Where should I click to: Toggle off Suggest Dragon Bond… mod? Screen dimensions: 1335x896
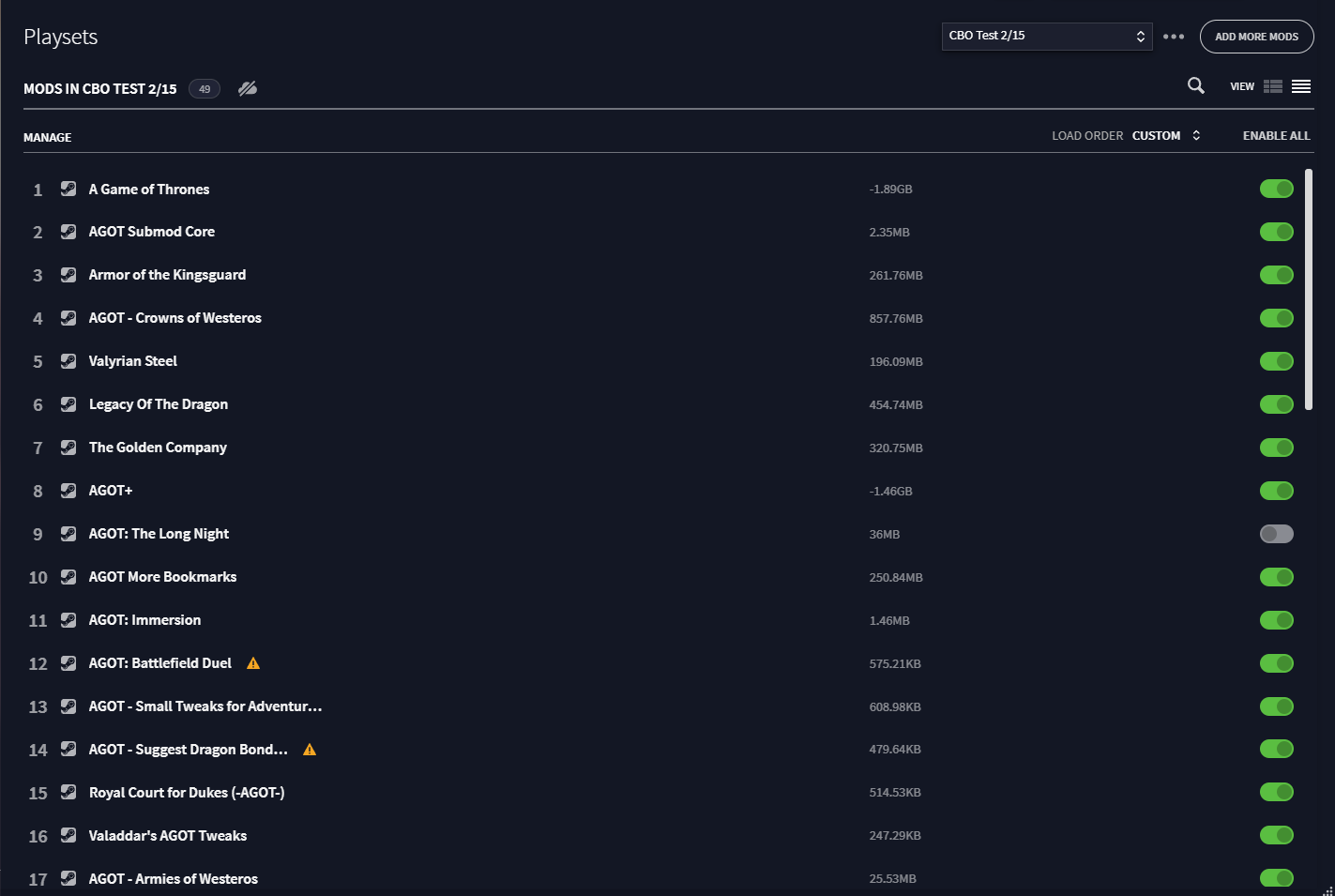pos(1277,749)
